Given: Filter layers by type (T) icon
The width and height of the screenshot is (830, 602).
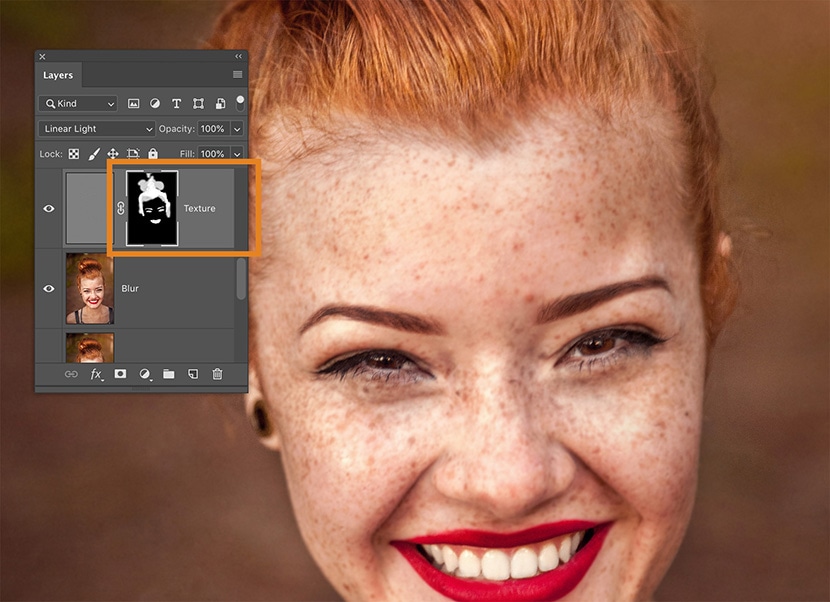Looking at the screenshot, I should point(177,104).
